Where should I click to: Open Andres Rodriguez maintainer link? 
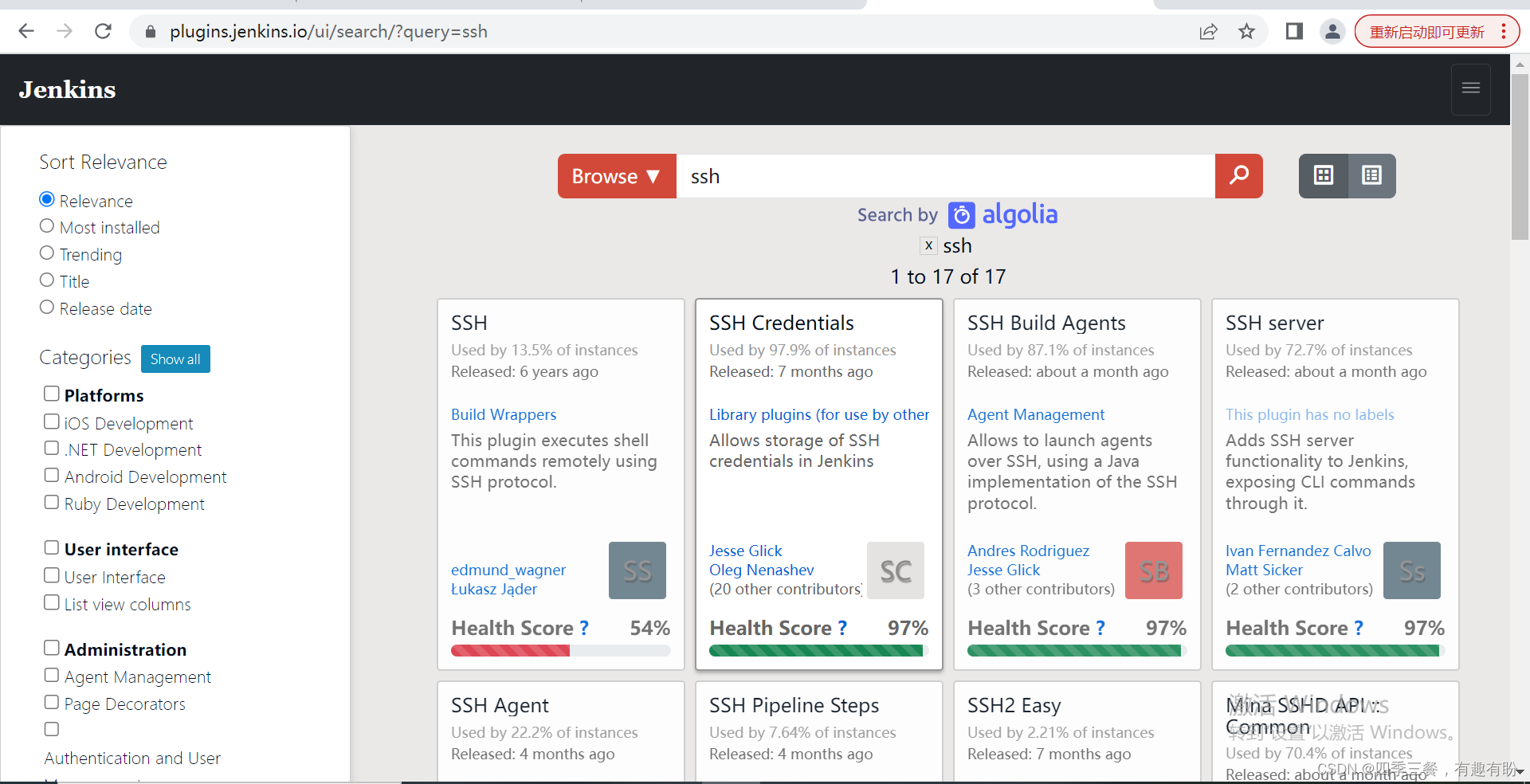click(1028, 551)
